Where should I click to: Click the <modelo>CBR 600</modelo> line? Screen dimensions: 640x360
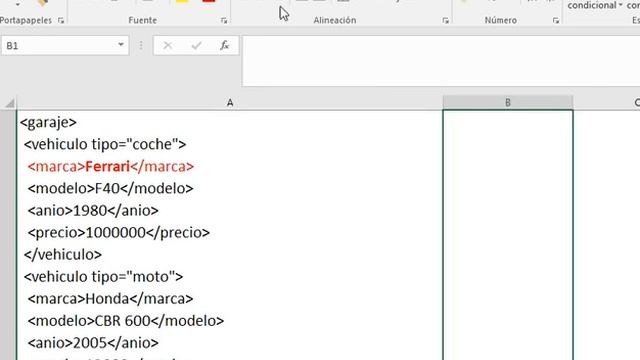(126, 320)
